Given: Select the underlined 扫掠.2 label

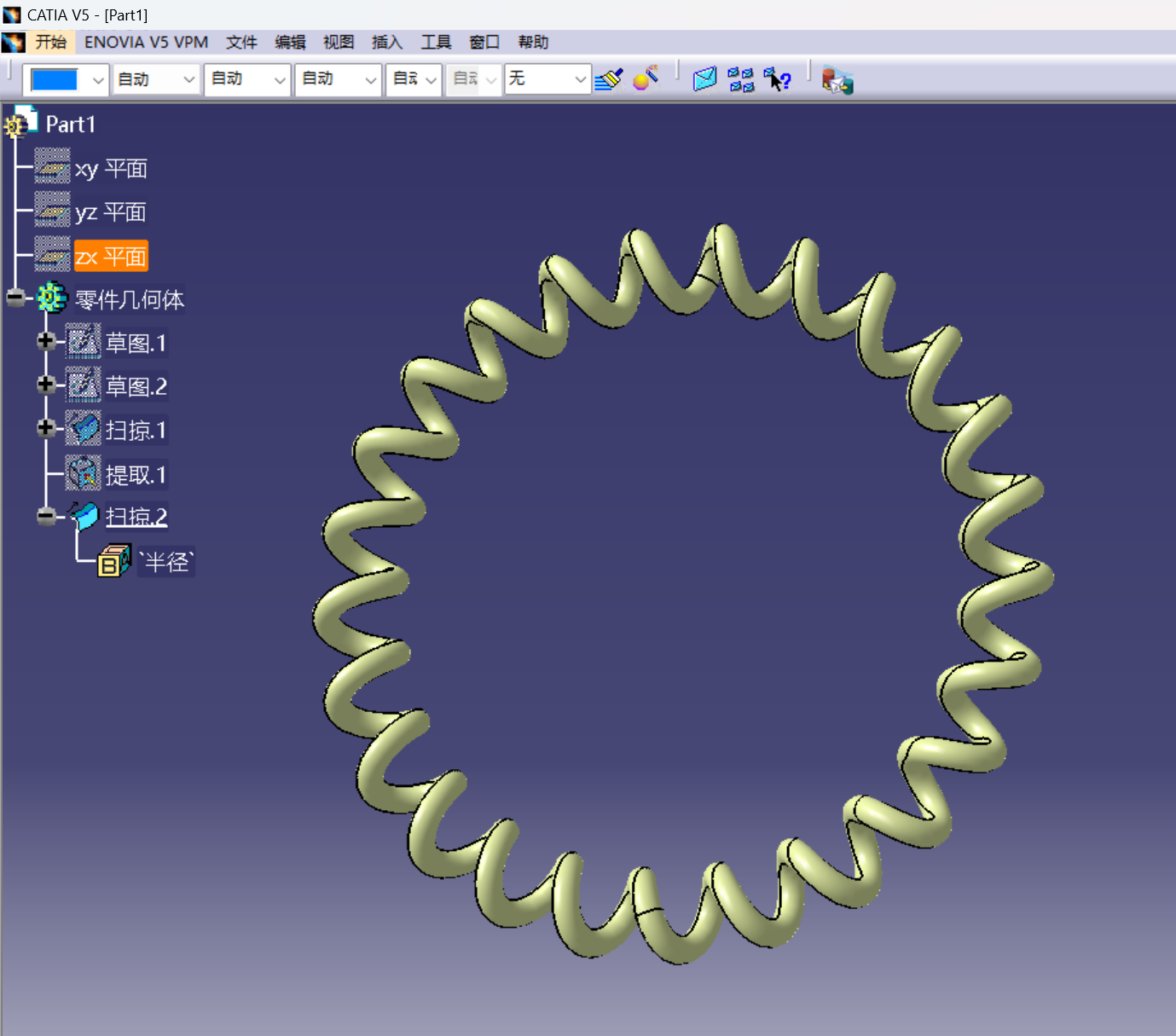Looking at the screenshot, I should coord(136,517).
